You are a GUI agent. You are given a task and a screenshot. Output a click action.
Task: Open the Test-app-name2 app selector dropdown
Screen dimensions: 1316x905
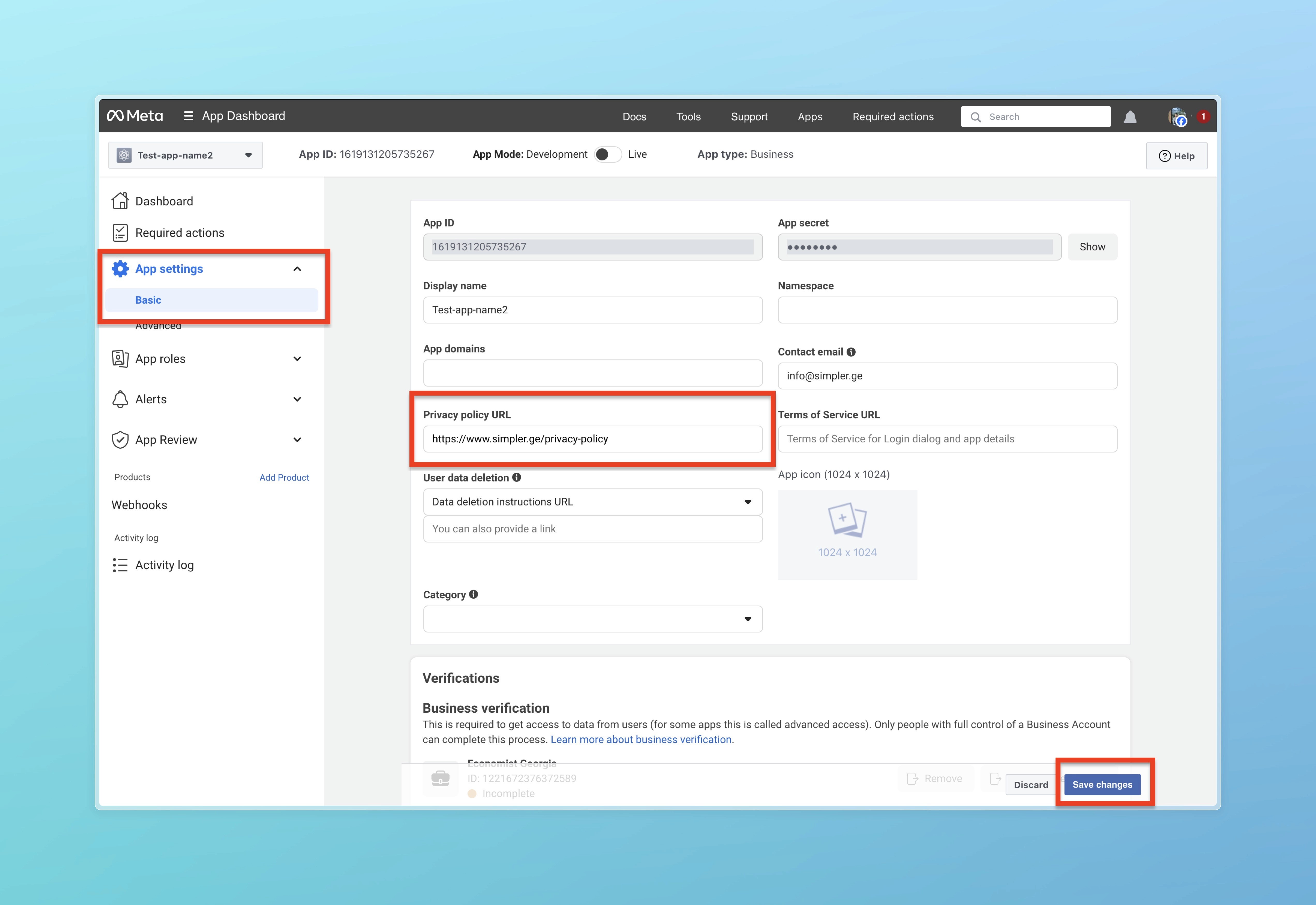click(x=185, y=155)
